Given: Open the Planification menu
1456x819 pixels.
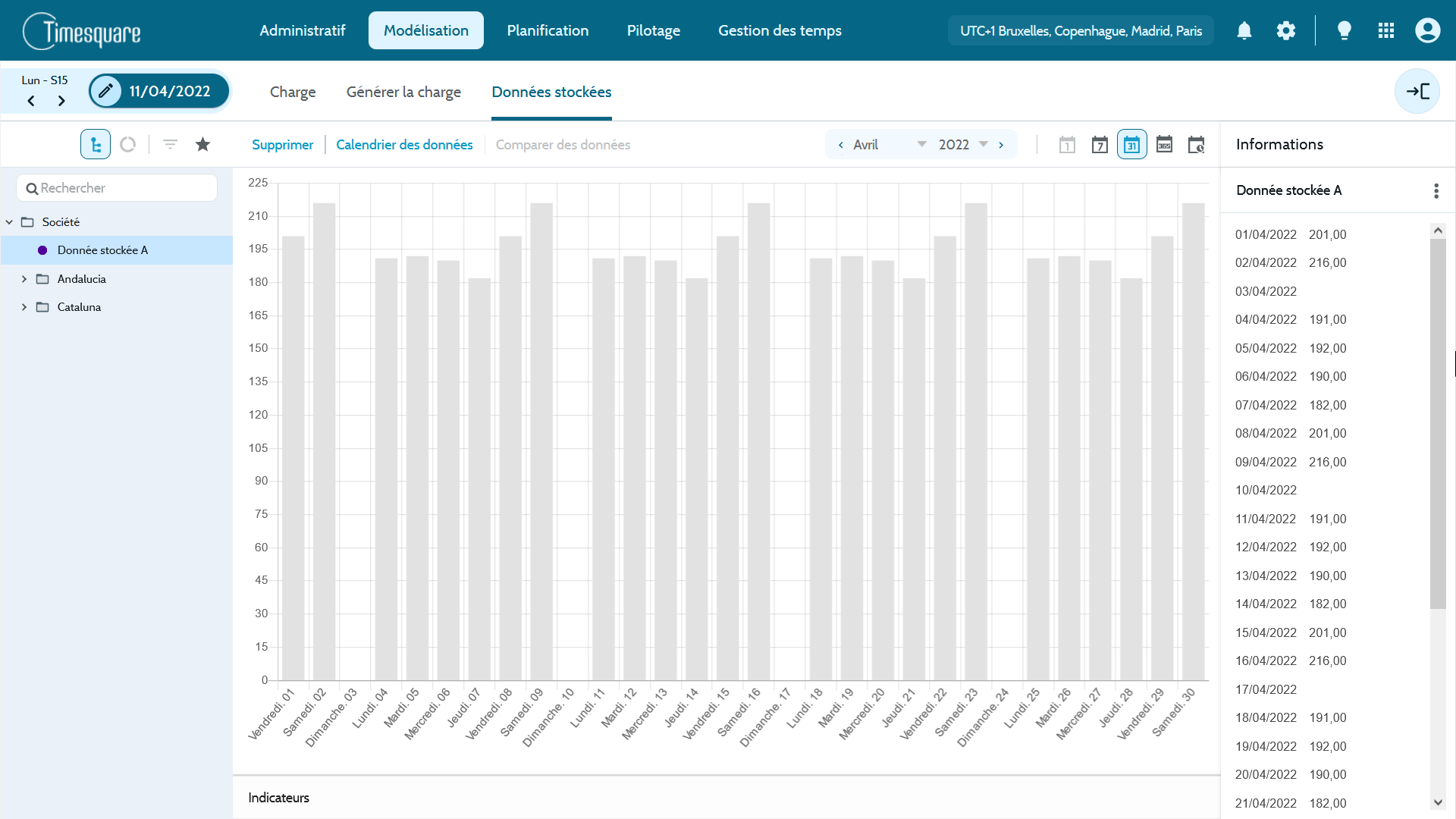Looking at the screenshot, I should click(x=548, y=30).
